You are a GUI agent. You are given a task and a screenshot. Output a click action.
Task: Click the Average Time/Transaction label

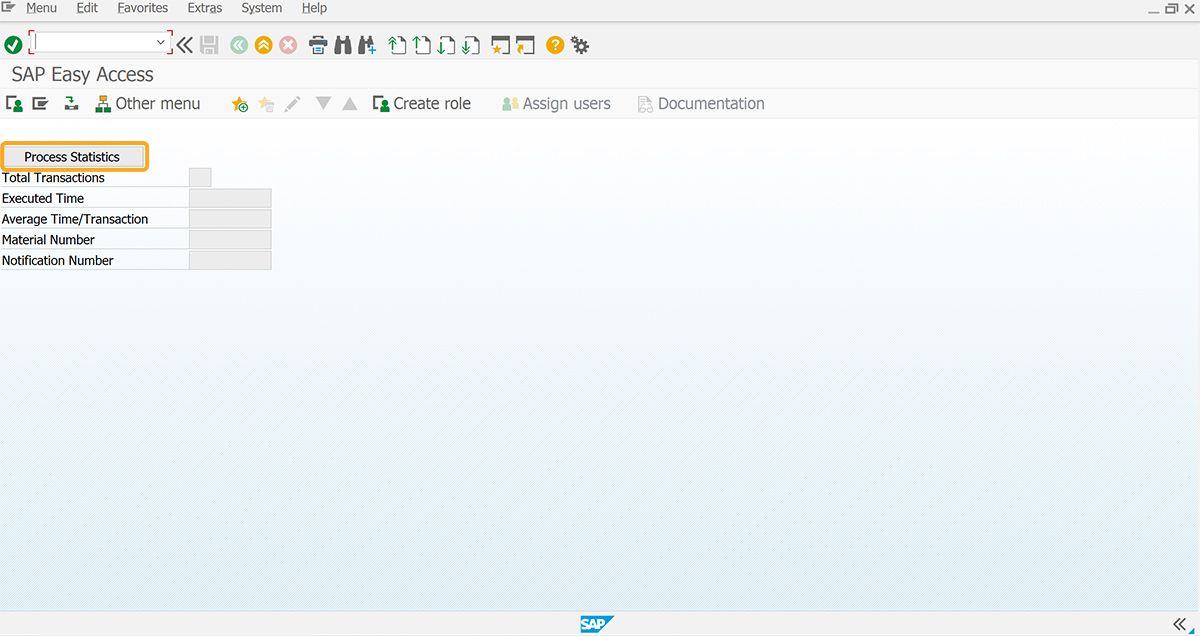point(75,219)
